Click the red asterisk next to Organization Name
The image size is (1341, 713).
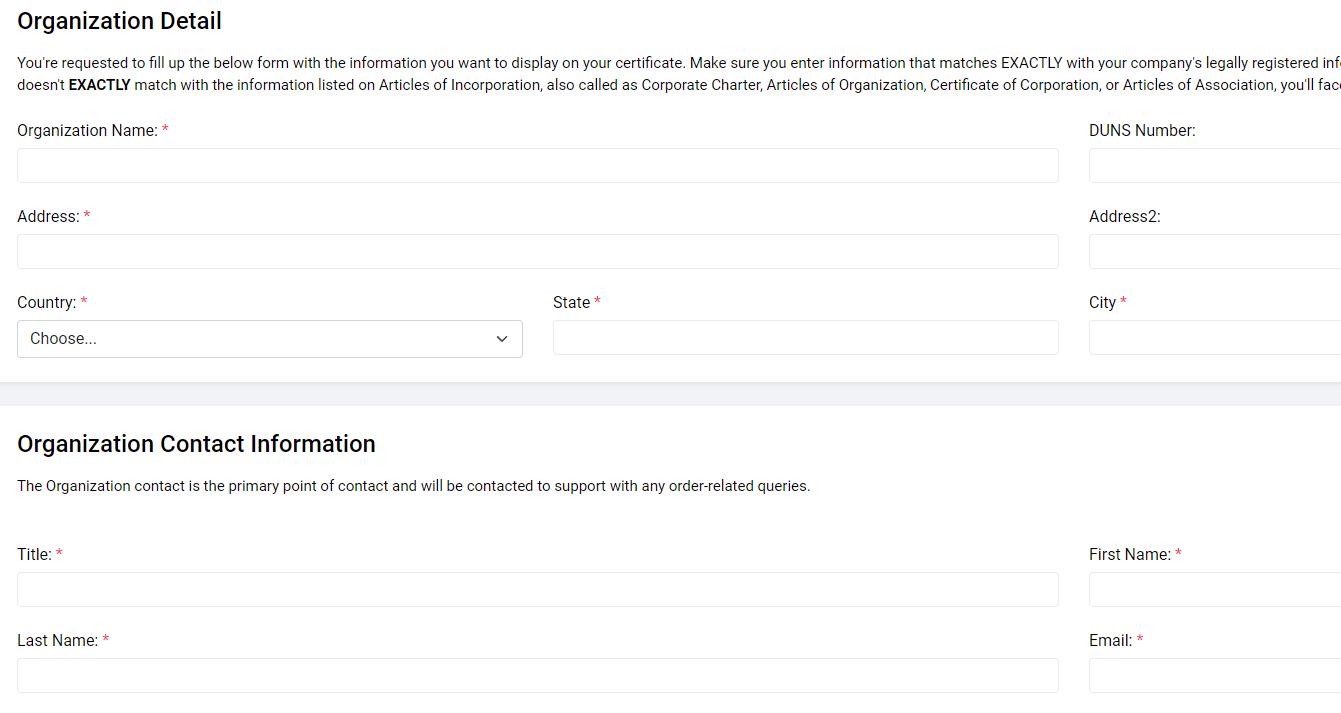pos(164,129)
